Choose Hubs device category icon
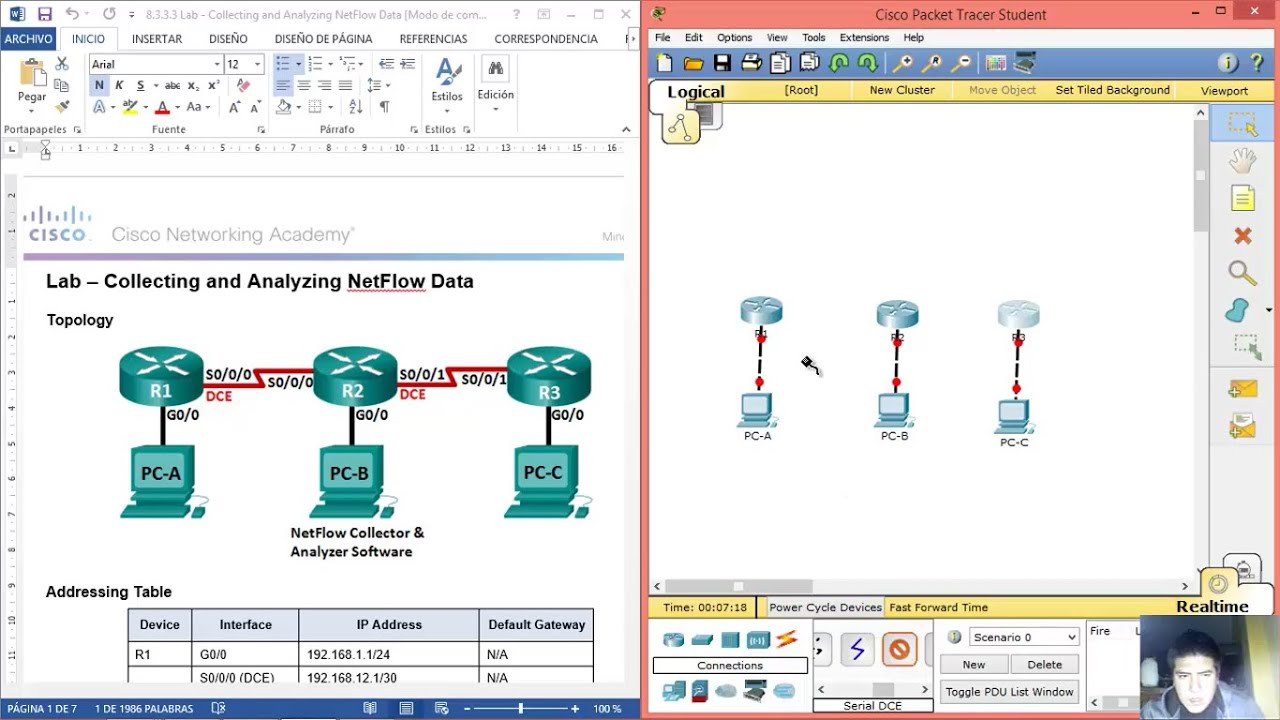The width and height of the screenshot is (1280, 720). [x=730, y=640]
